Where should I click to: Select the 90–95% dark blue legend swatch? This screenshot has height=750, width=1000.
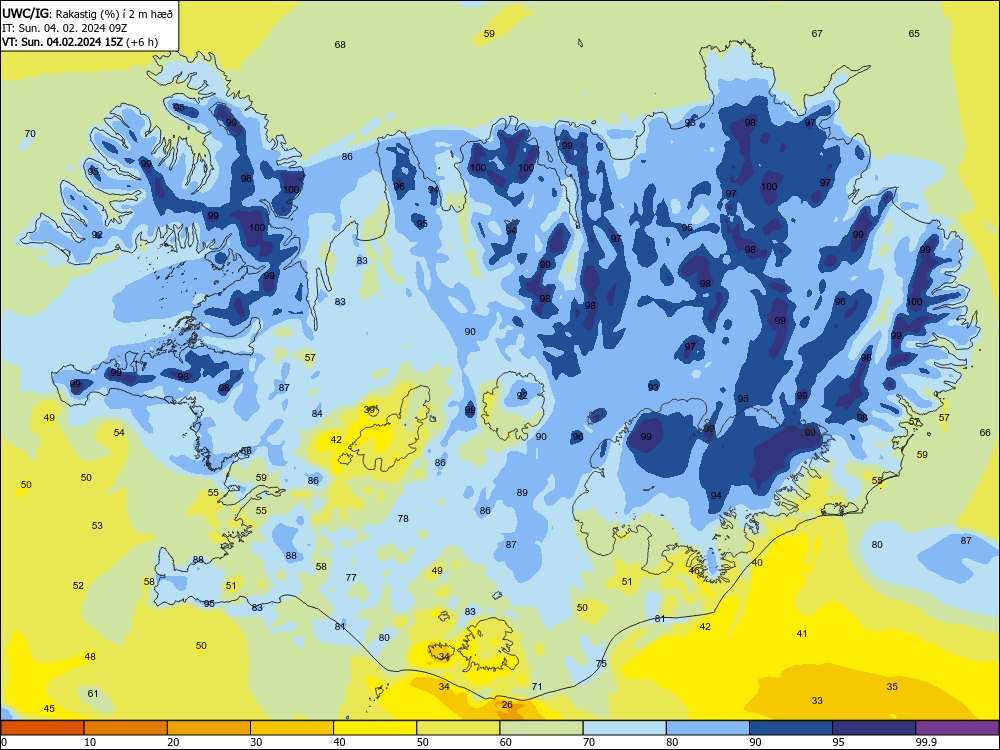point(791,728)
